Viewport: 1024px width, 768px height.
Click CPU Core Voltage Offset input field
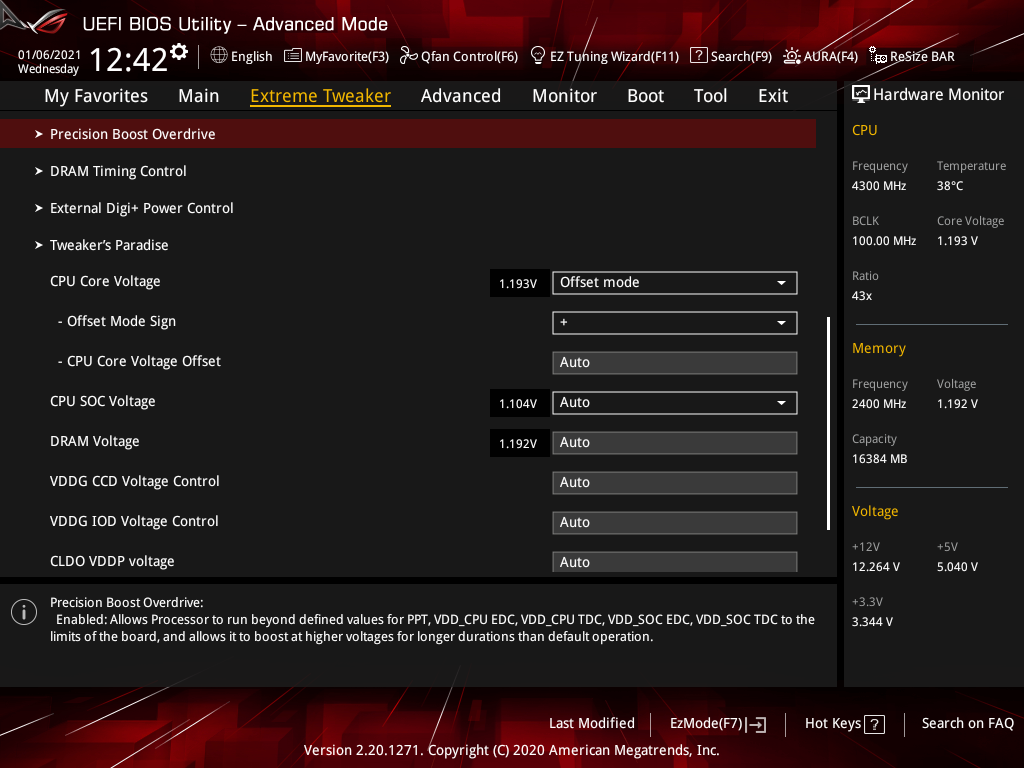coord(675,363)
